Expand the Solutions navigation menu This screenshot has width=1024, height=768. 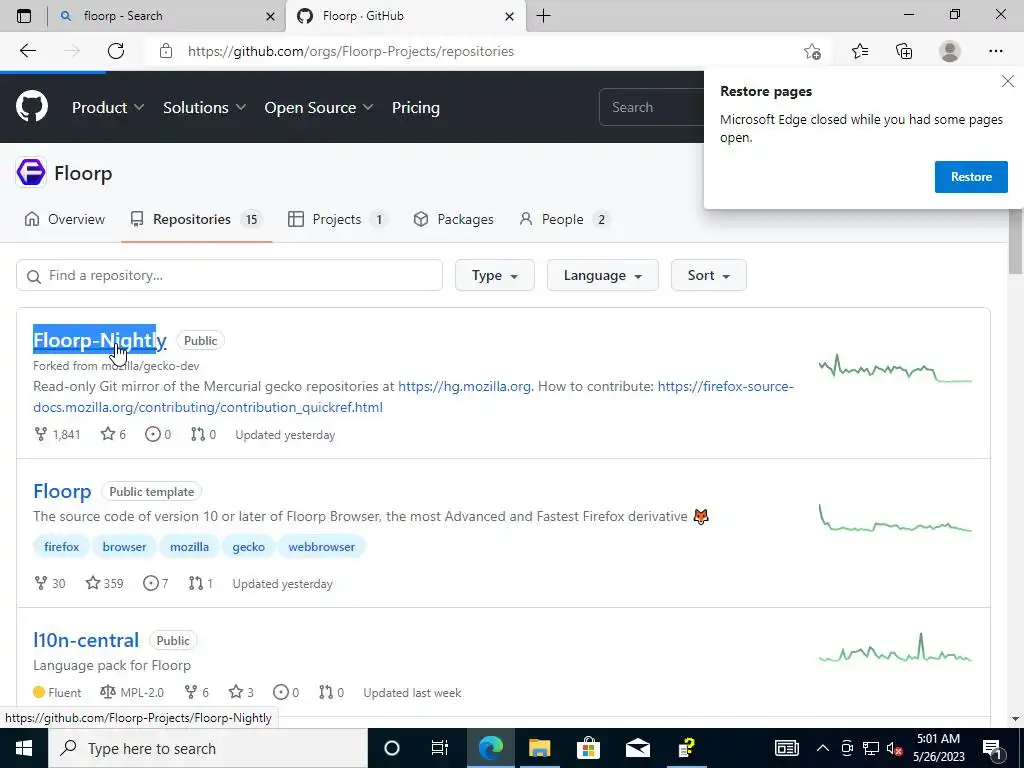(204, 107)
